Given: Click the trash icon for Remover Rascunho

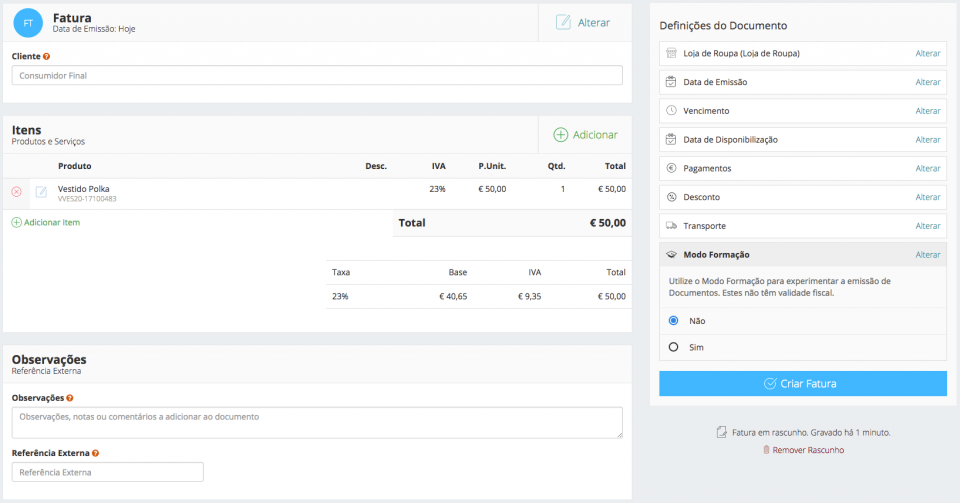Looking at the screenshot, I should 766,450.
